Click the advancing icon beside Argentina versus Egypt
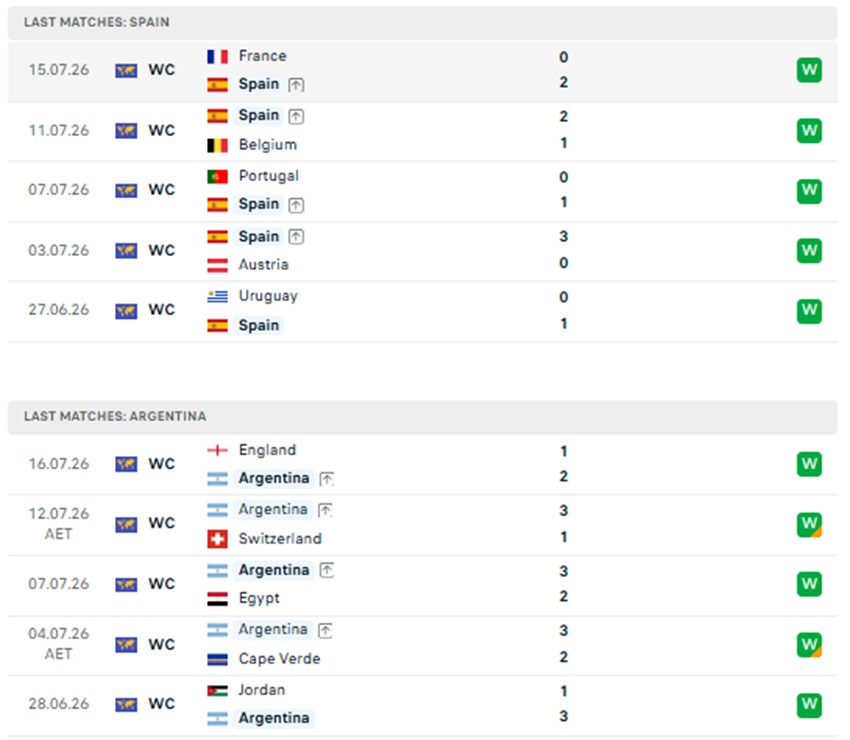Screen dimensions: 850x740 pyautogui.click(x=326, y=570)
